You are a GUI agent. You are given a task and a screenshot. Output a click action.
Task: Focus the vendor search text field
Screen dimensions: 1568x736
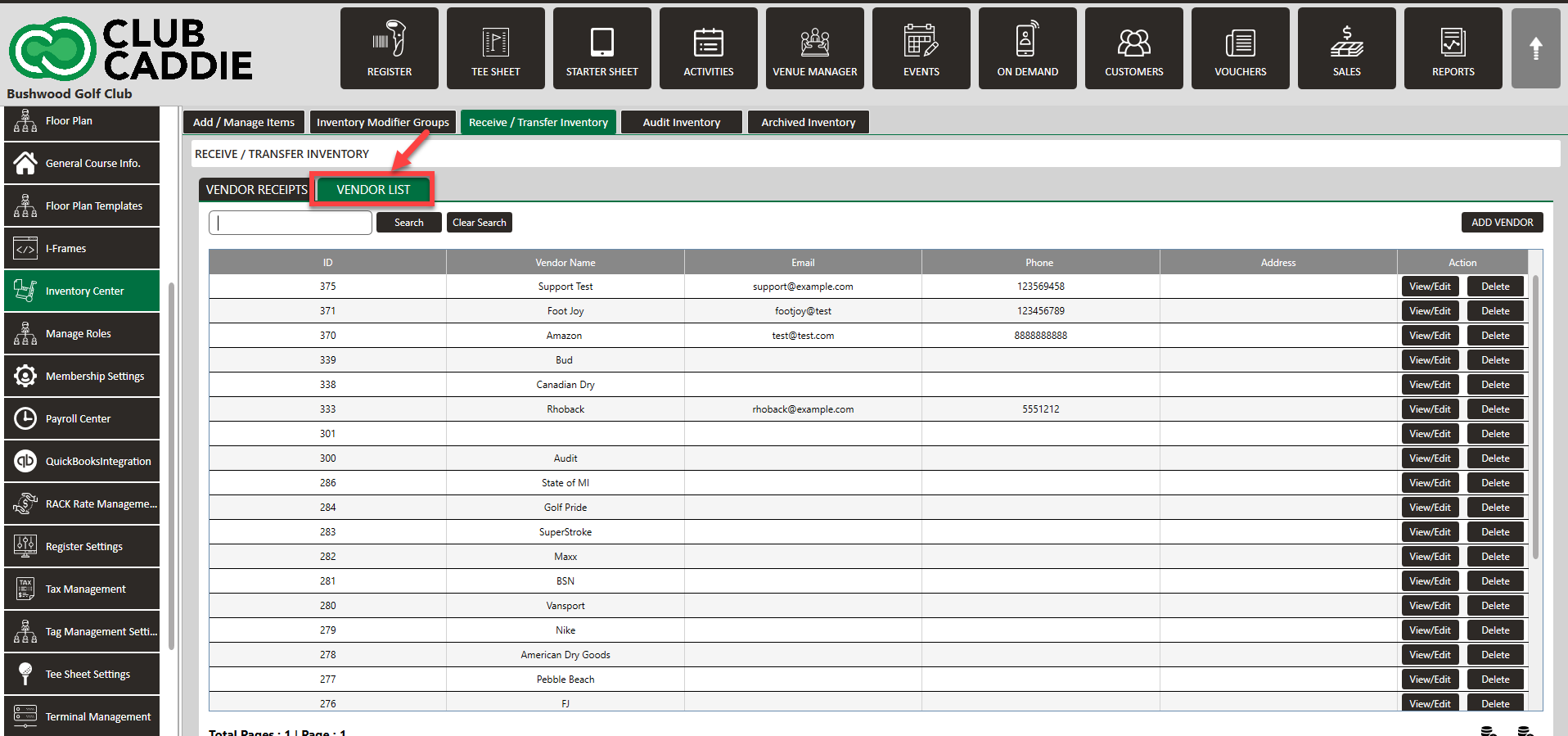[x=291, y=223]
